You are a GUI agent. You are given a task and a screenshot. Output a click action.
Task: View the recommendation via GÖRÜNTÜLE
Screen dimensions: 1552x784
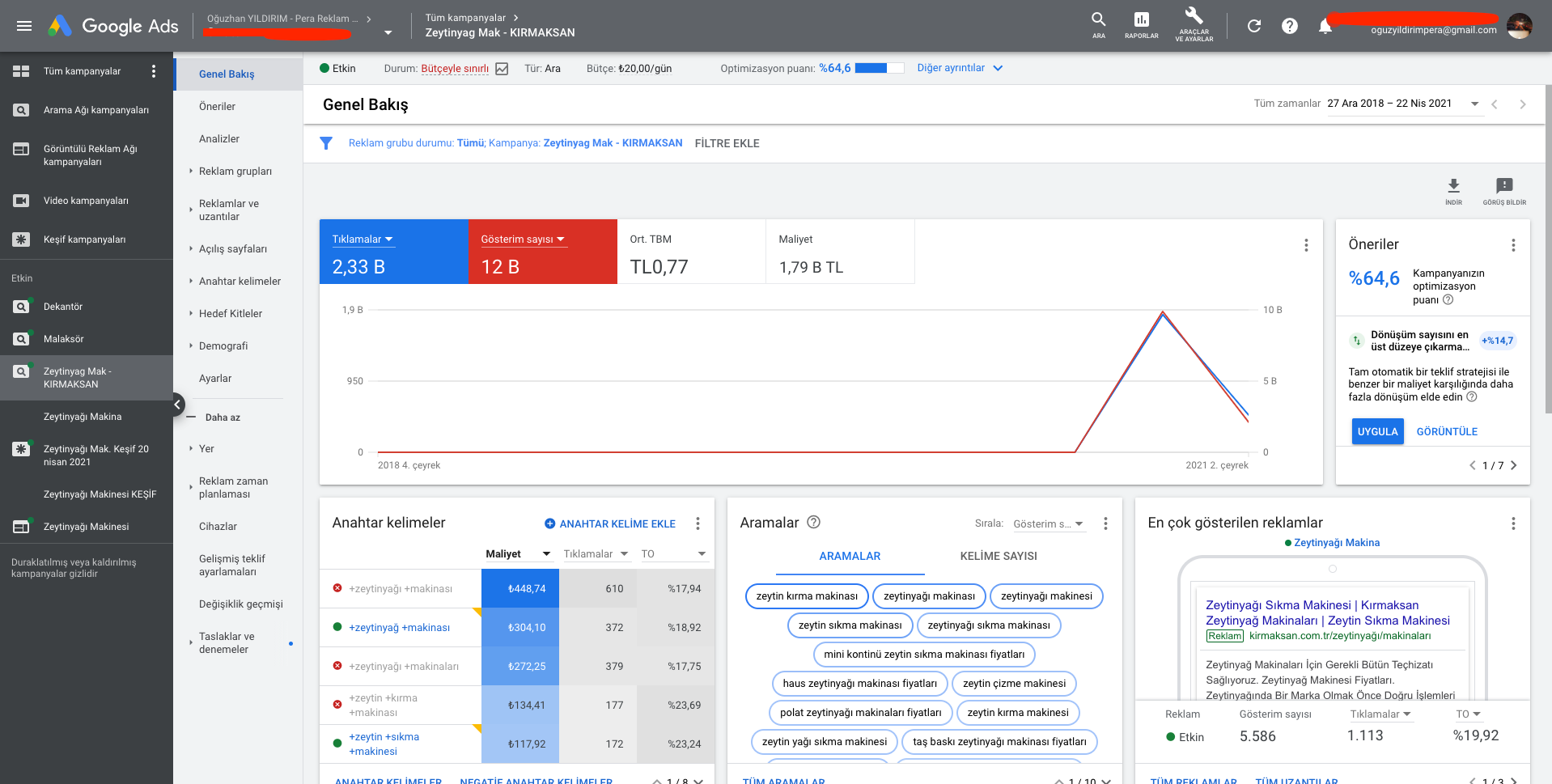click(x=1447, y=432)
